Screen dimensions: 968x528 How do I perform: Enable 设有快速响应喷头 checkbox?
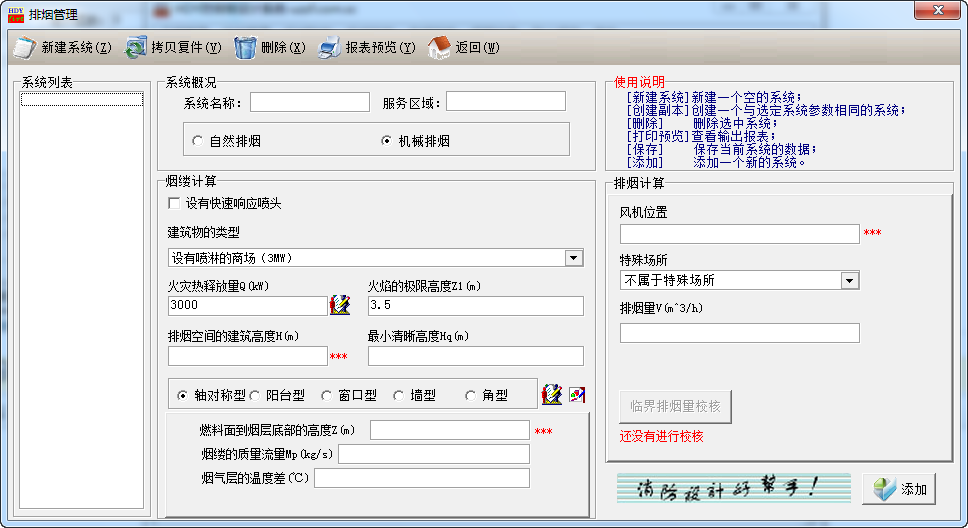[174, 203]
